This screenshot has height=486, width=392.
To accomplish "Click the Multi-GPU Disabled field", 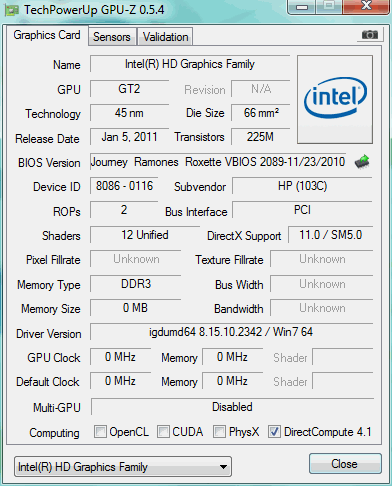I will point(232,407).
